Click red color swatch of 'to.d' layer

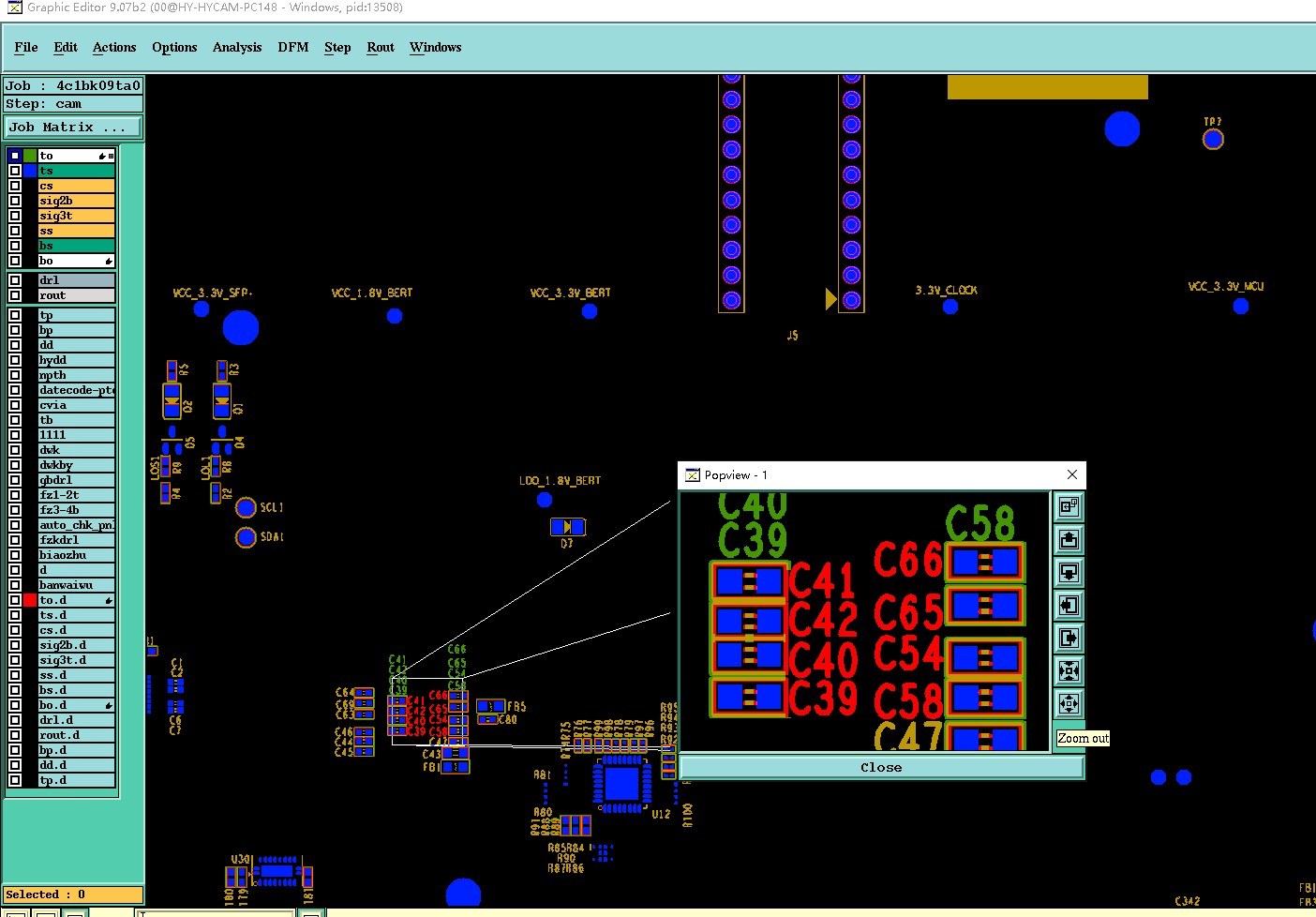coord(30,600)
